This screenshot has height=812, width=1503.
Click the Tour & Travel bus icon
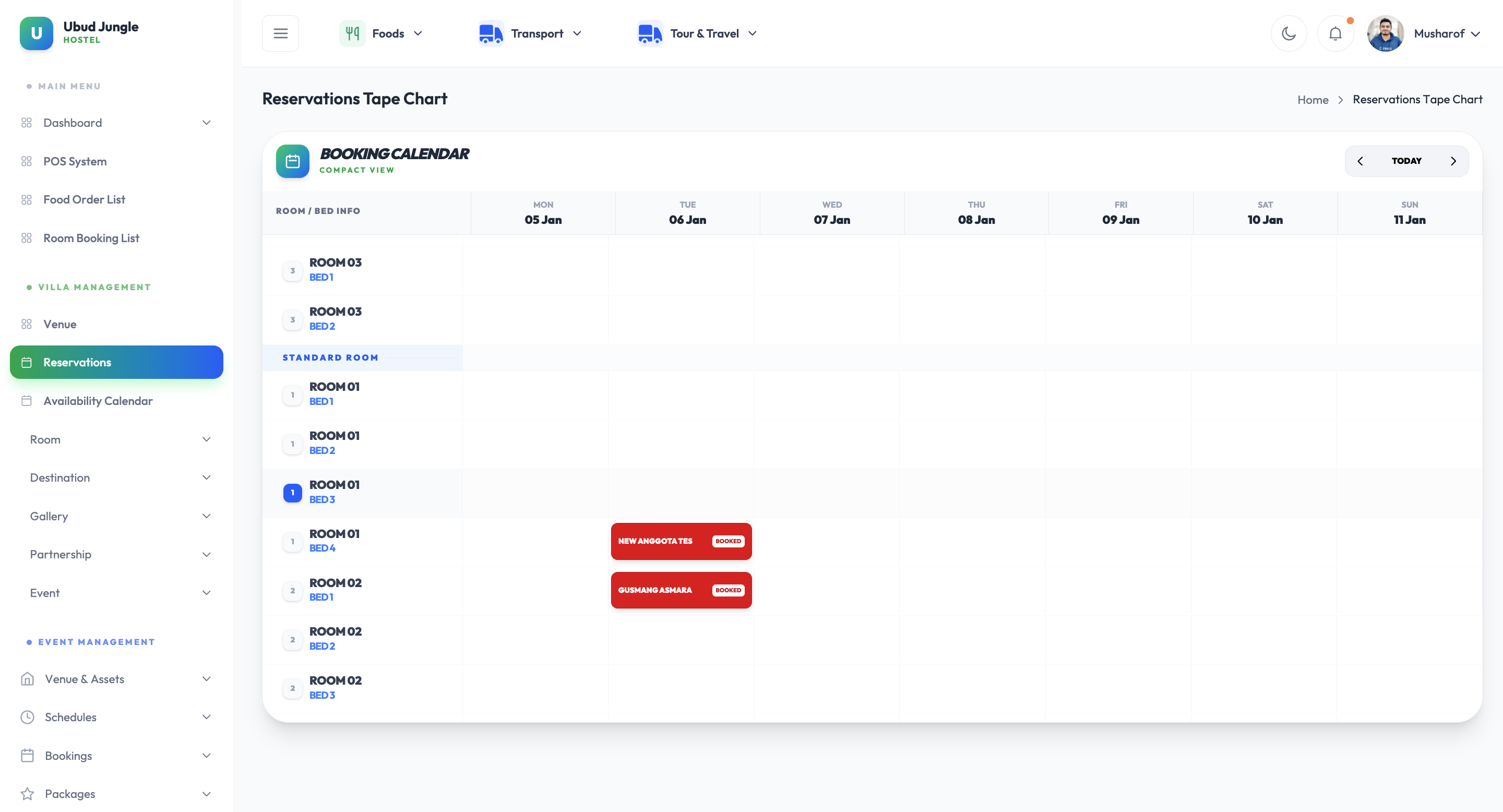pyautogui.click(x=649, y=33)
